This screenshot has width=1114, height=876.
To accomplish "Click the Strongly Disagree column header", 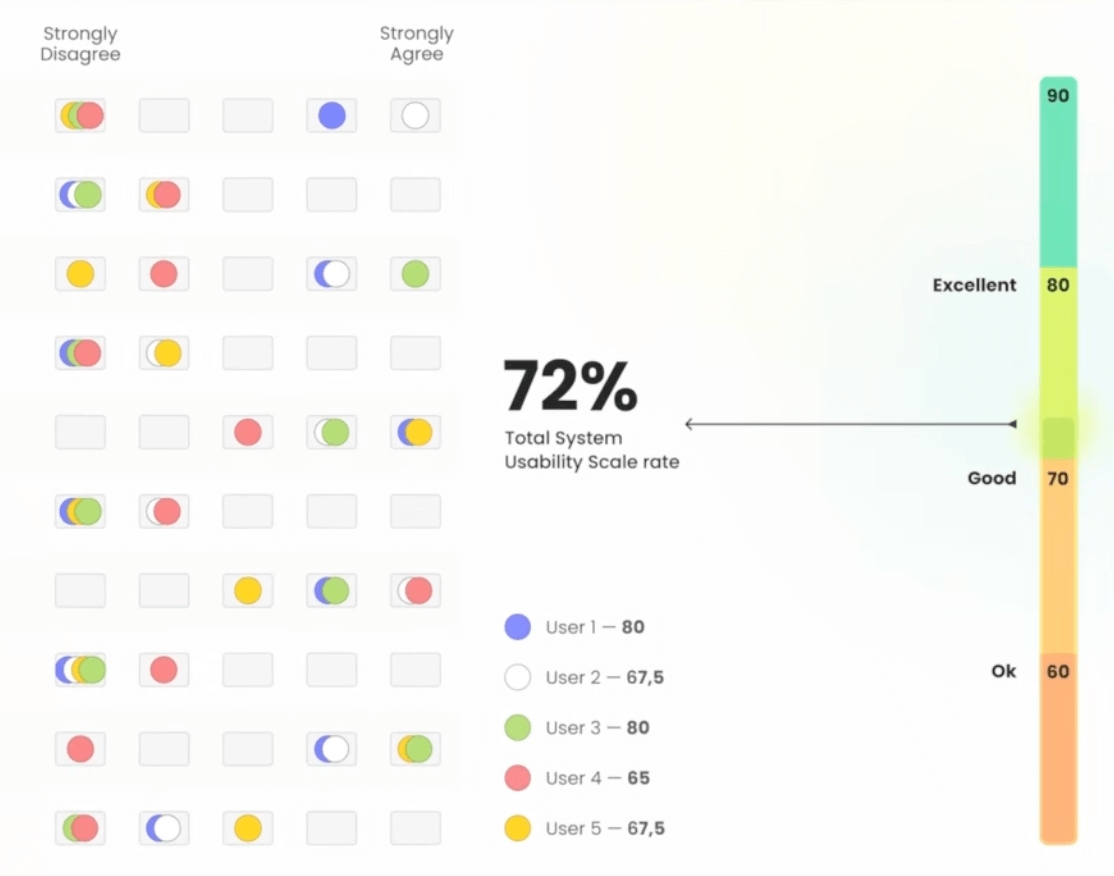I will coord(80,44).
